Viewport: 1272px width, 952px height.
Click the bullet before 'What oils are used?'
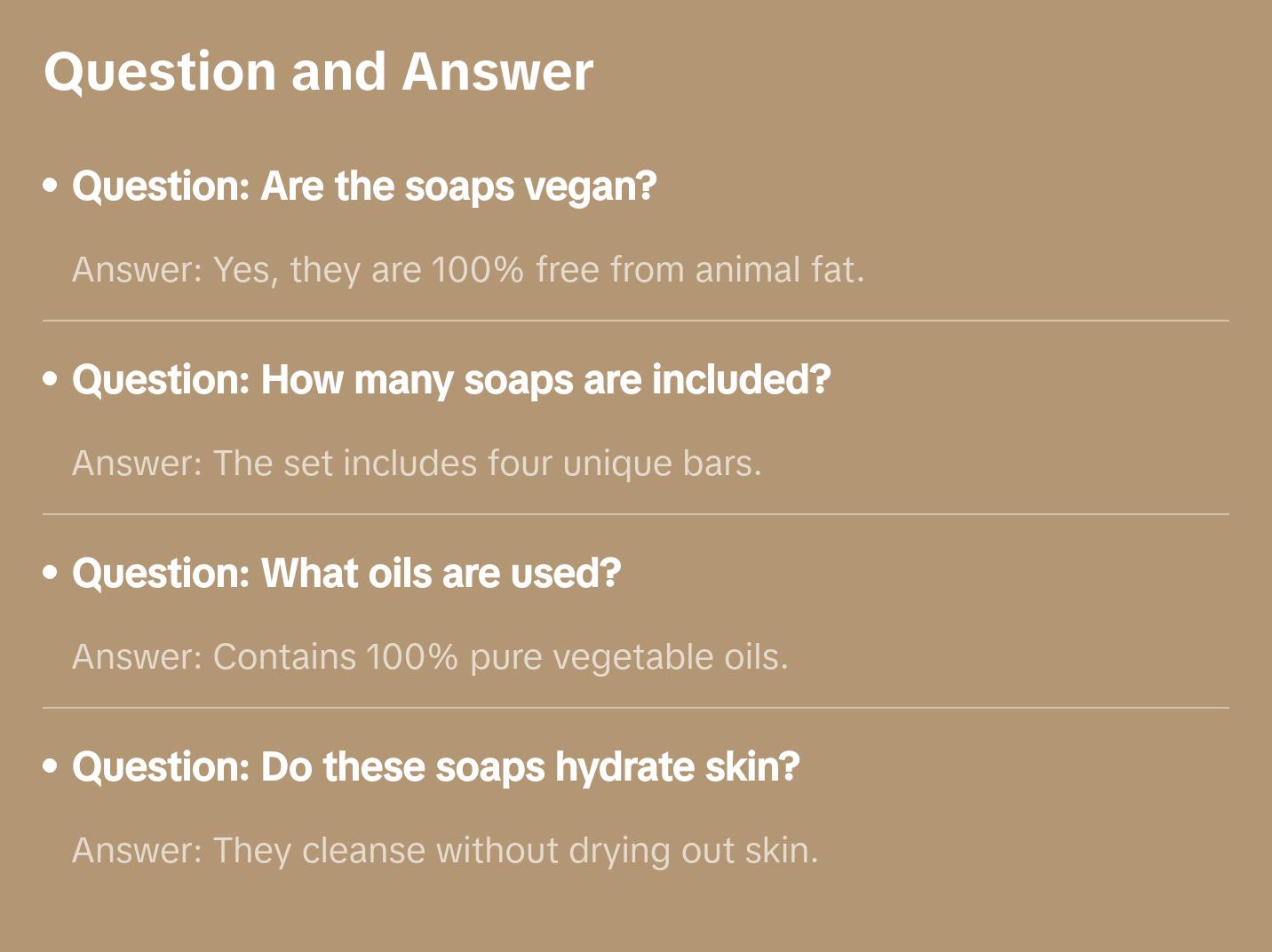[51, 573]
